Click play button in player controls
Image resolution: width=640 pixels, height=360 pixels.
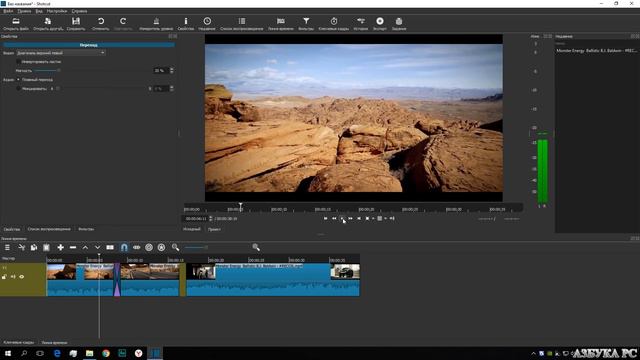coord(342,218)
